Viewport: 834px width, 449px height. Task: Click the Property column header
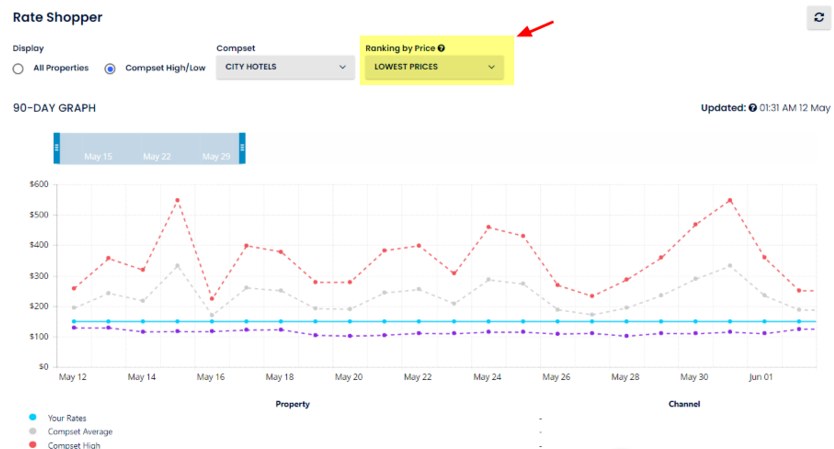[292, 404]
